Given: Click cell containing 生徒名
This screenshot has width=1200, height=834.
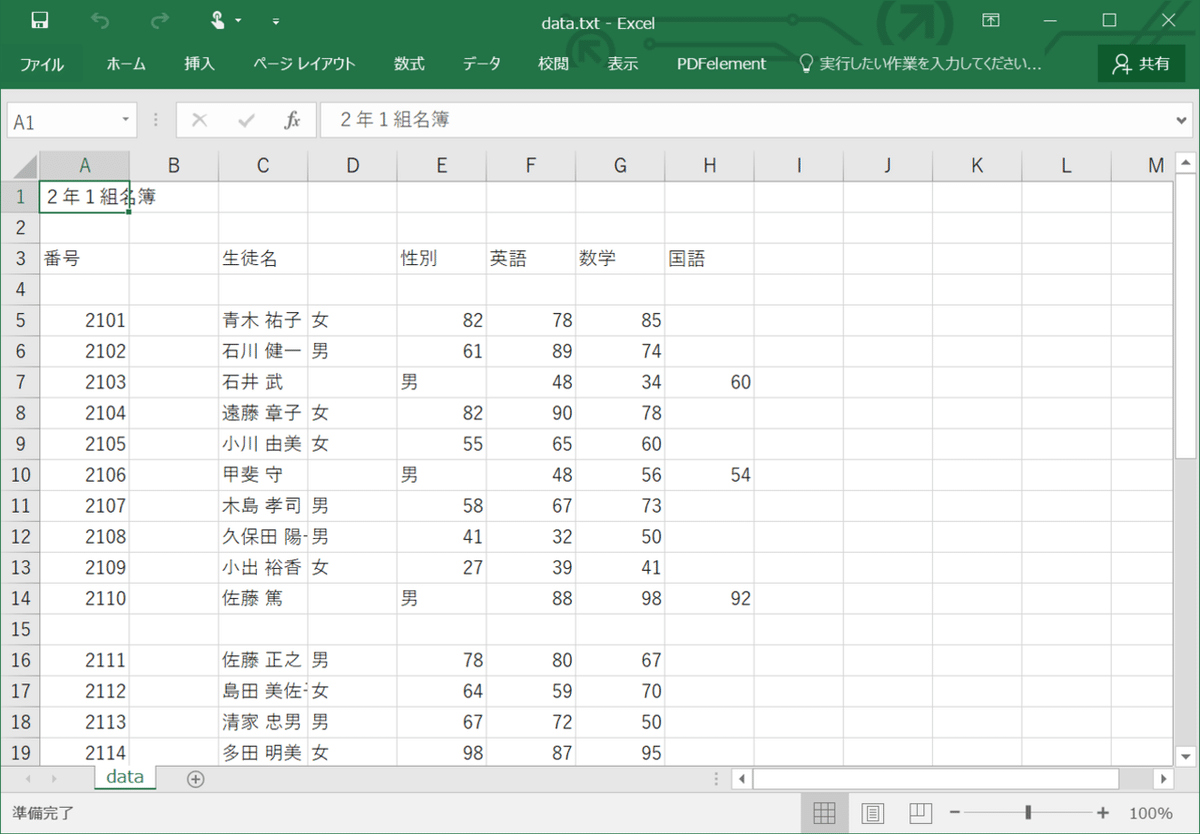Looking at the screenshot, I should 263,259.
